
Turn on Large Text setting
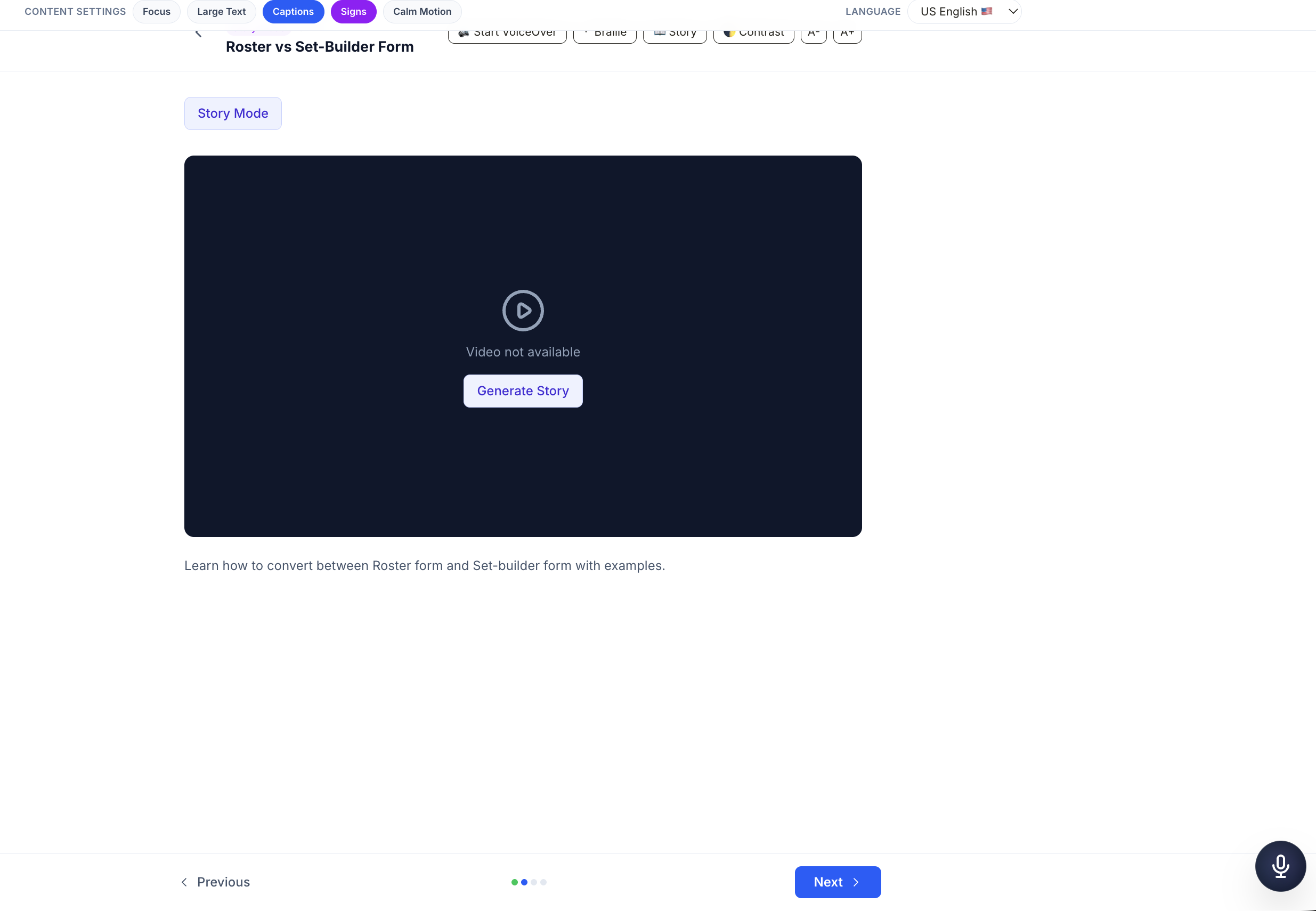[221, 11]
